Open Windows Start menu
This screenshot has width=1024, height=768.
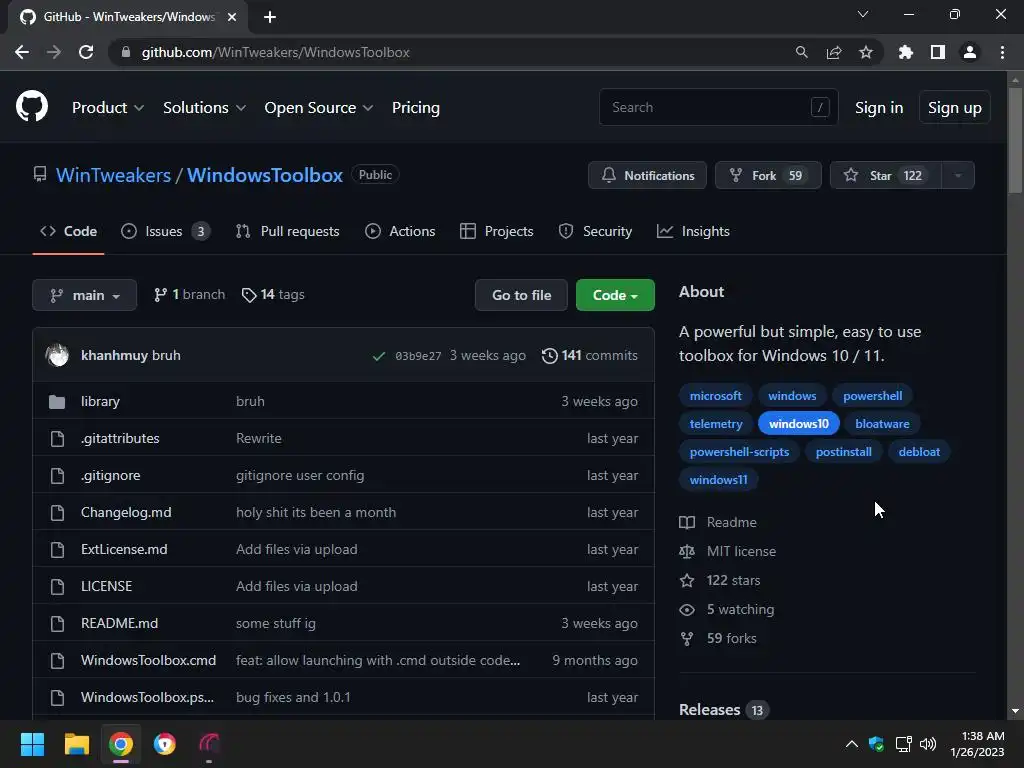pyautogui.click(x=32, y=744)
